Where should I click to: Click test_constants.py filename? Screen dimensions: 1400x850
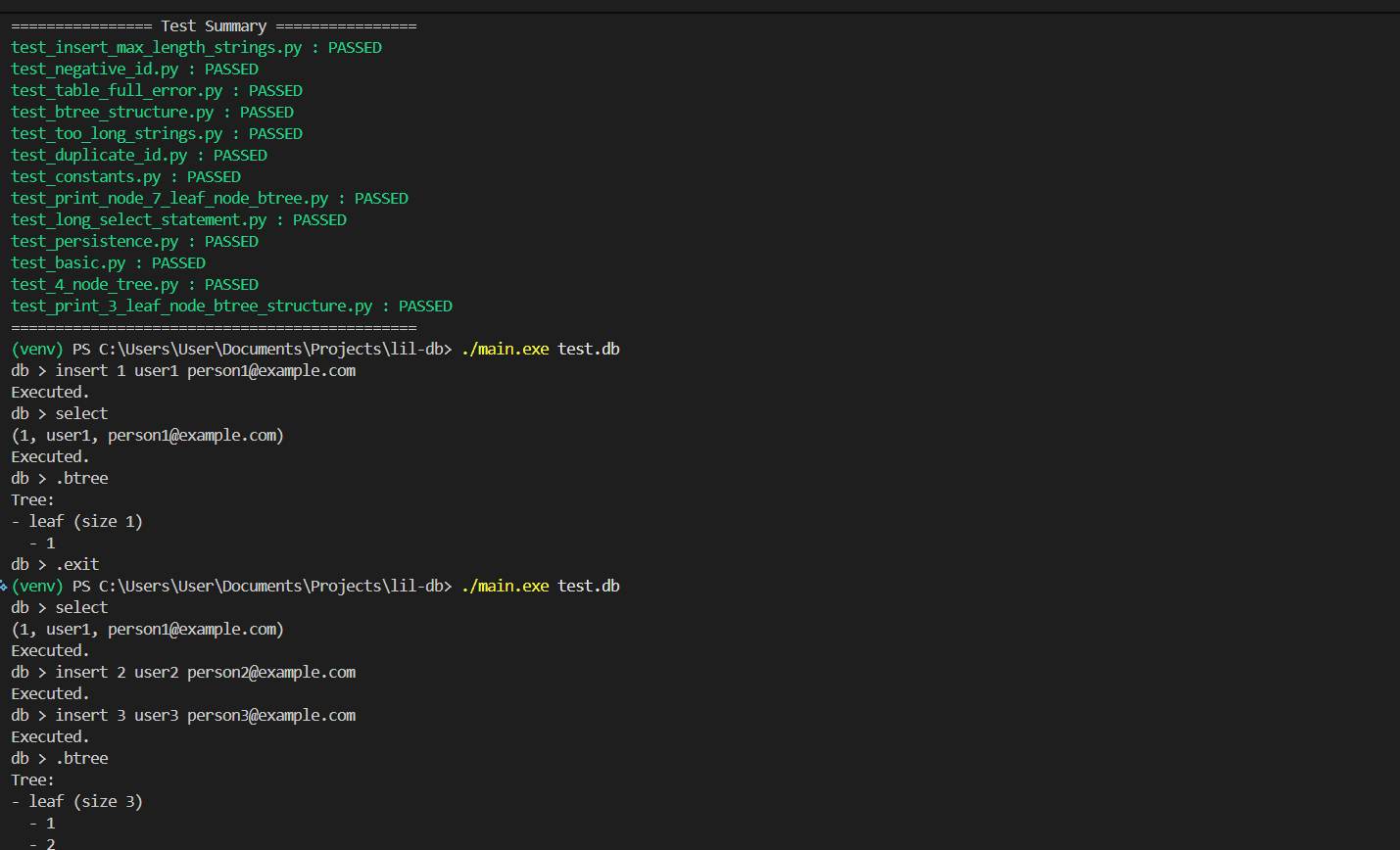tap(86, 177)
